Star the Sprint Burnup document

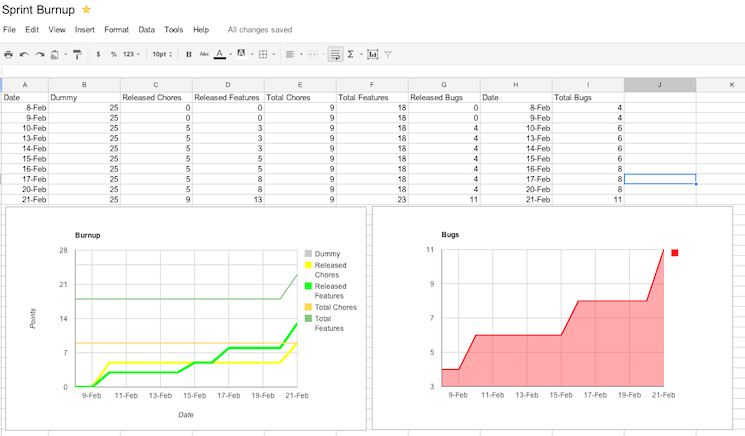tap(86, 9)
